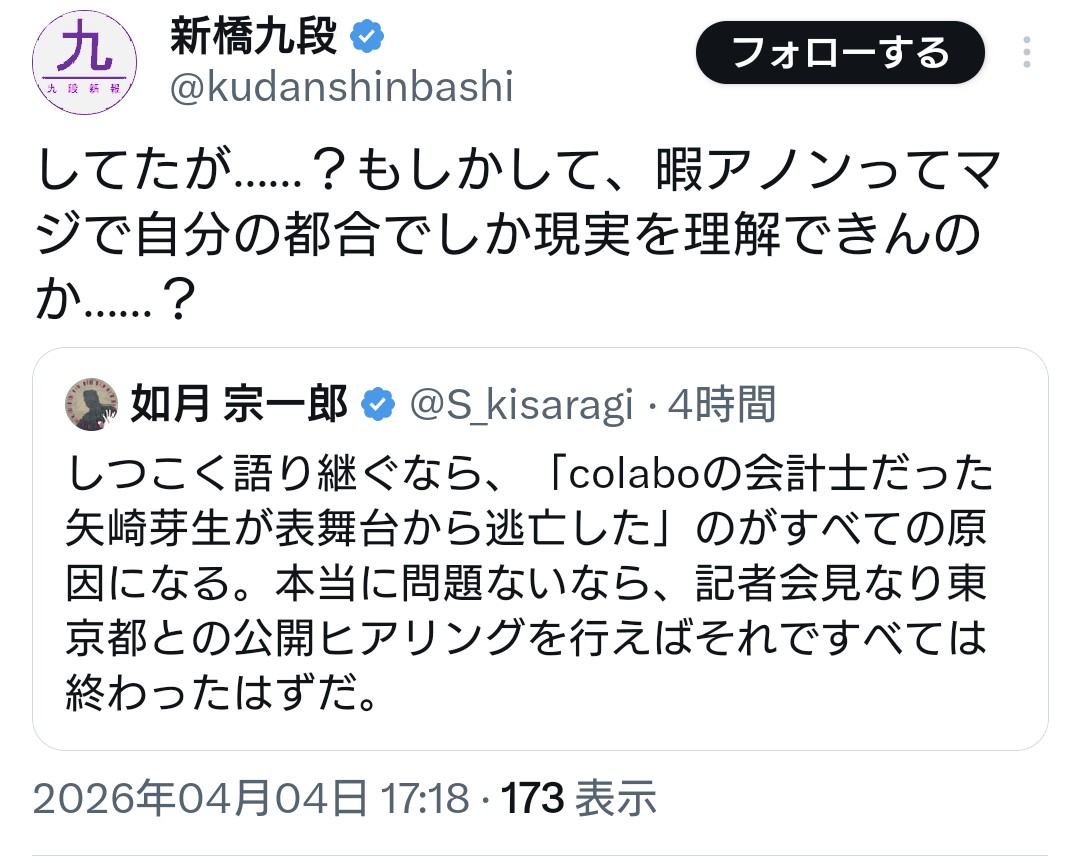The height and width of the screenshot is (863, 1080).
Task: Open 如月 宗一郎's small avatar in quote
Action: [92, 405]
